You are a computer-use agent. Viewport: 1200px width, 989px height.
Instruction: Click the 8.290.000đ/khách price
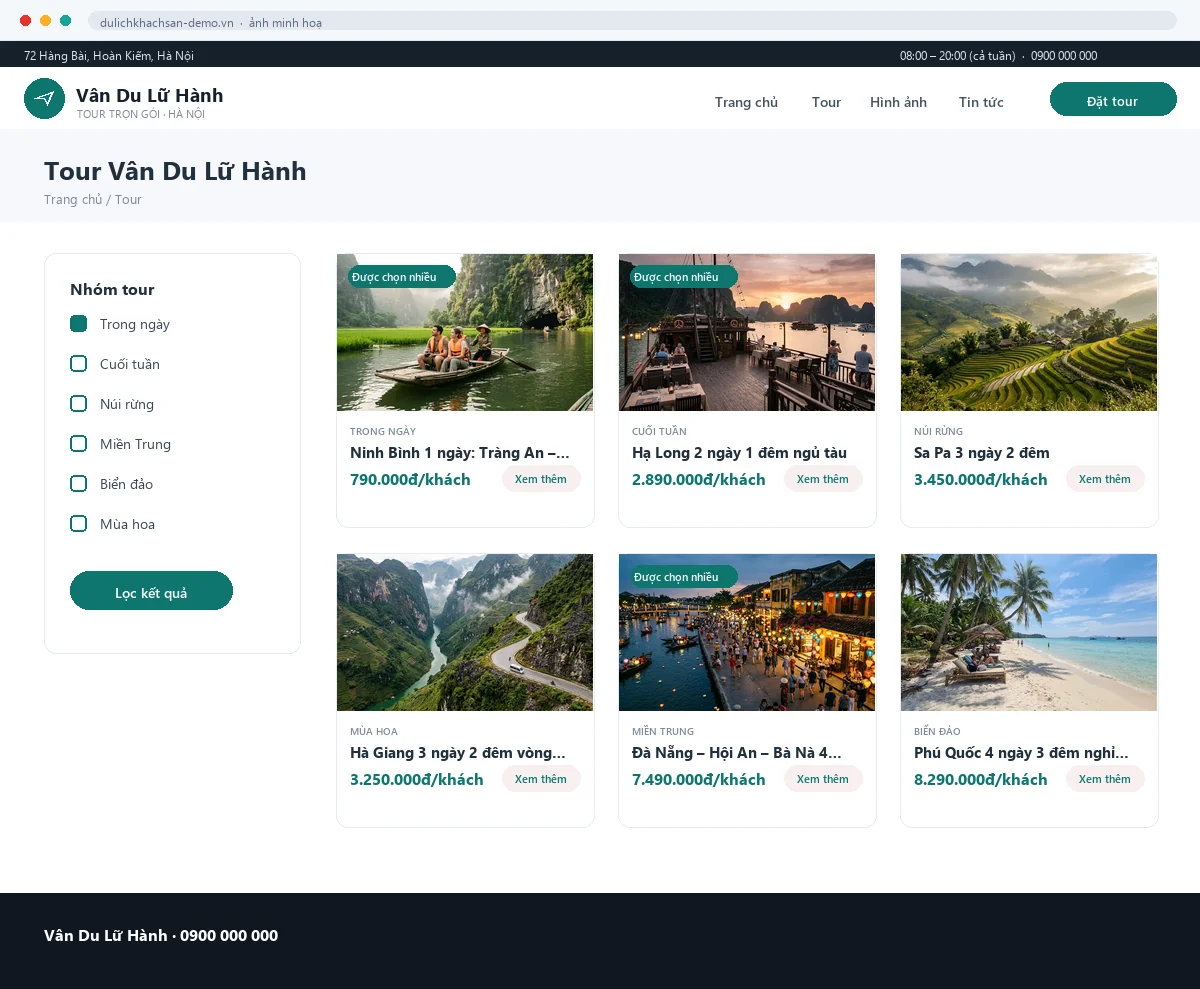[x=981, y=780]
